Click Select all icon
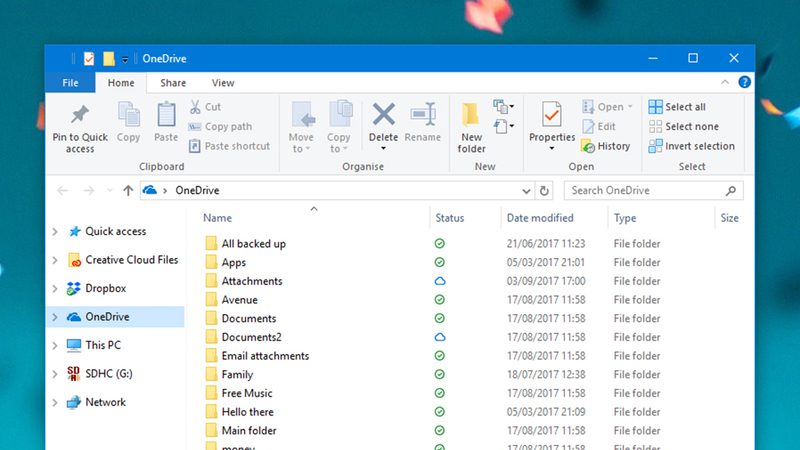The image size is (800, 450). 655,107
